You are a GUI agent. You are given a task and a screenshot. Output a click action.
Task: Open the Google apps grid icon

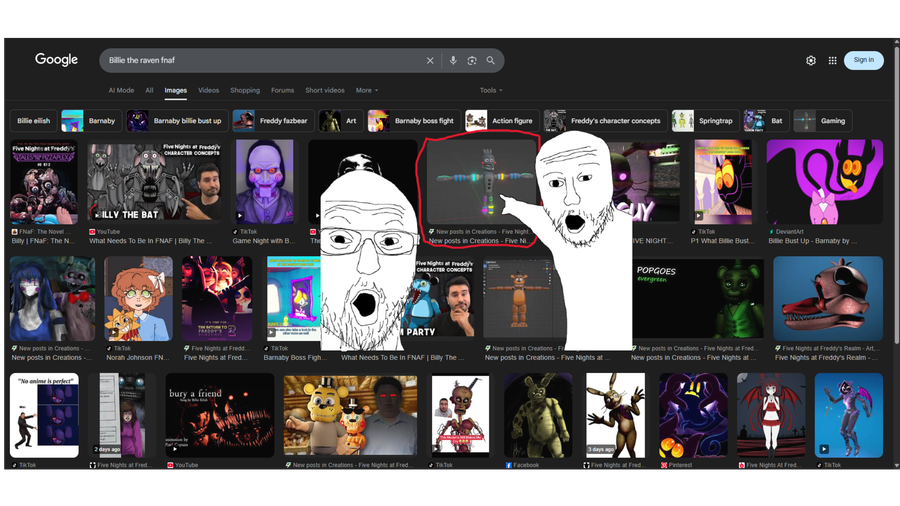(832, 60)
